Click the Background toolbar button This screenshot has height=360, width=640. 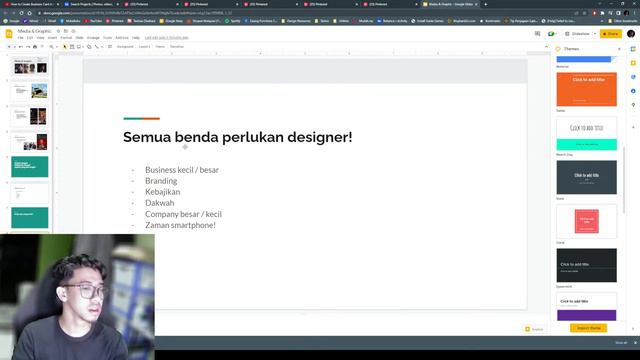click(x=125, y=47)
